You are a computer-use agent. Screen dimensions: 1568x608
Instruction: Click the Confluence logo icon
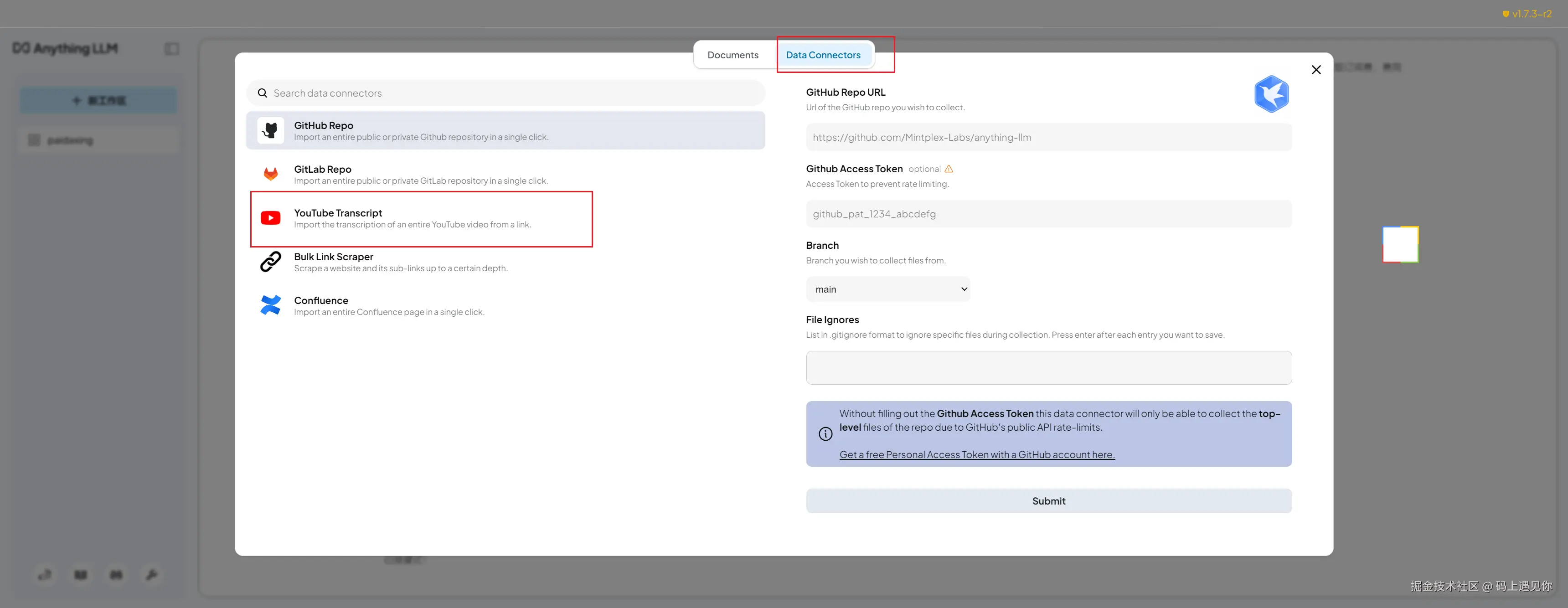(270, 305)
